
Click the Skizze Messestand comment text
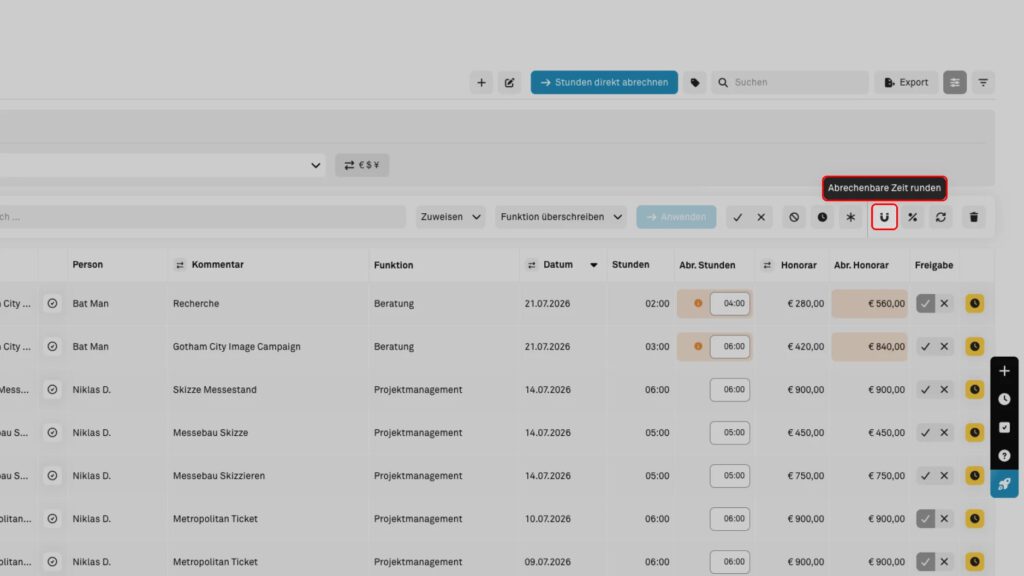[x=214, y=389]
